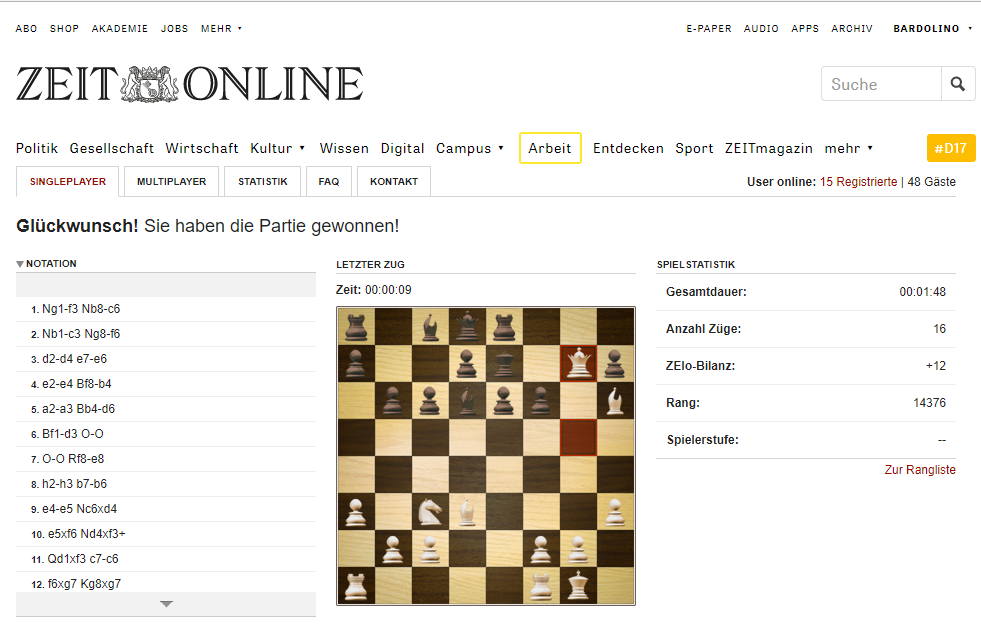Click the yellow #D17 button

(950, 148)
